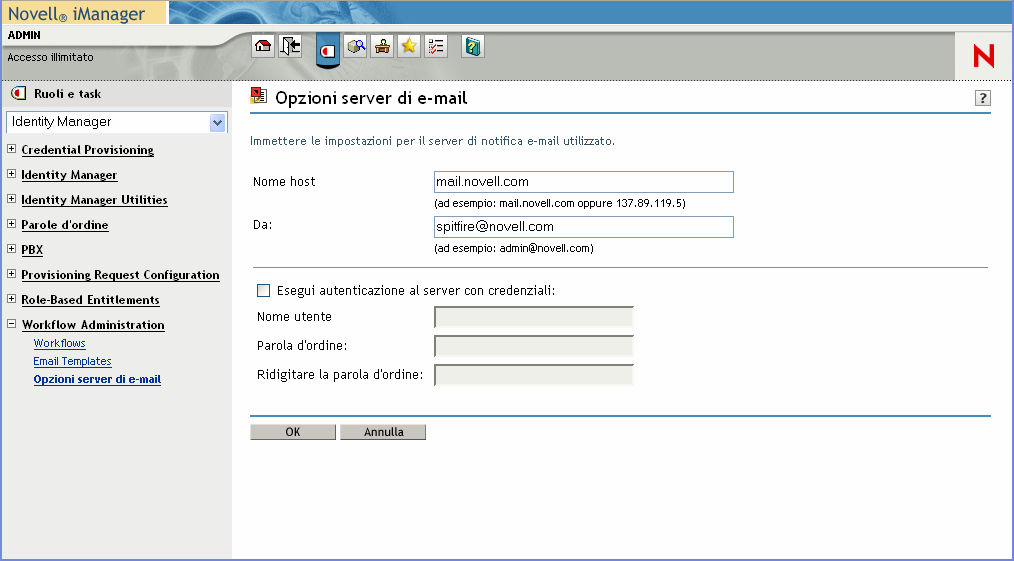Click the Home icon in toolbar
Viewport: 1014px width, 561px height.
click(x=263, y=46)
